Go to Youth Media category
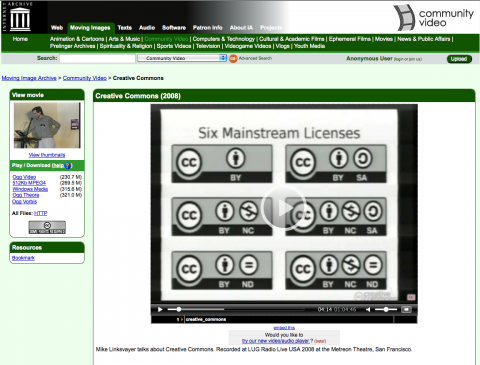This screenshot has width=480, height=365. click(309, 46)
